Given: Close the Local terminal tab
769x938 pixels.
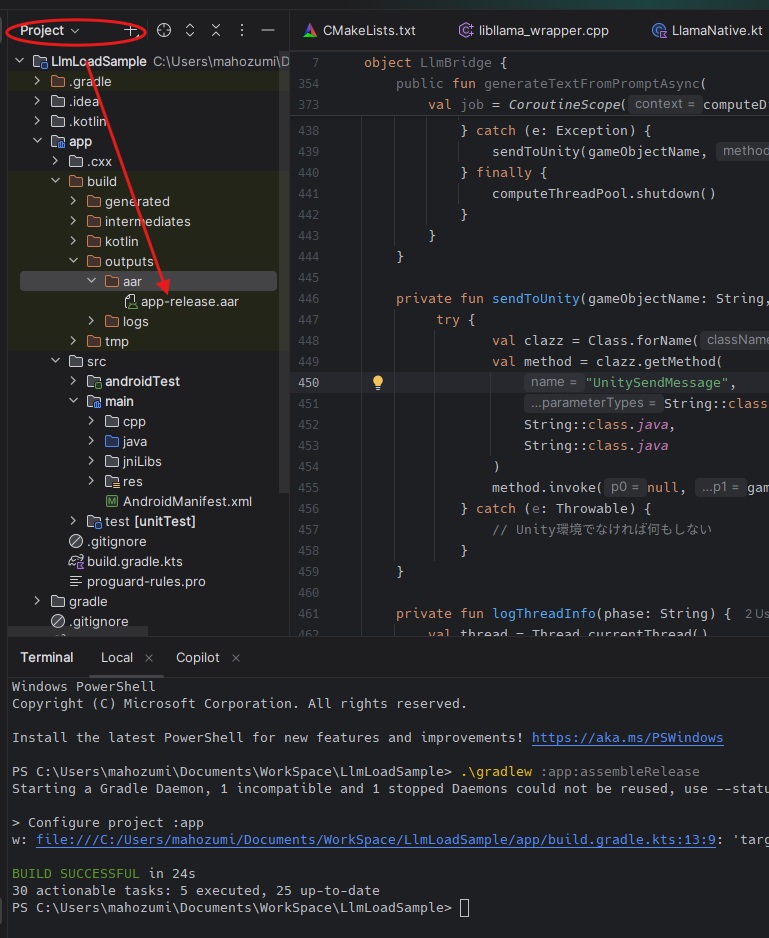Looking at the screenshot, I should (x=149, y=657).
